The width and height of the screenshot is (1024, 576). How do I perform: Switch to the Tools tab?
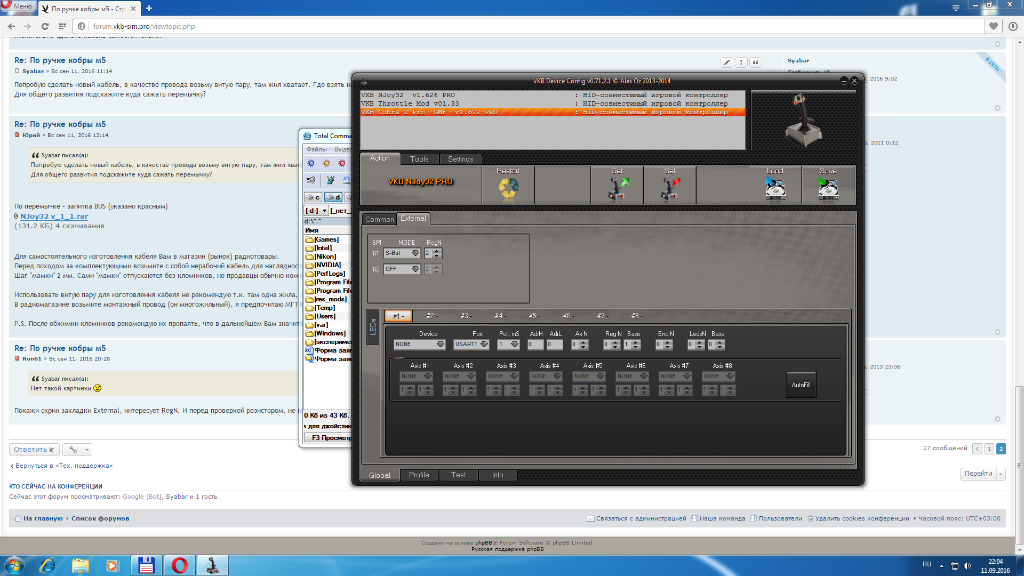420,159
